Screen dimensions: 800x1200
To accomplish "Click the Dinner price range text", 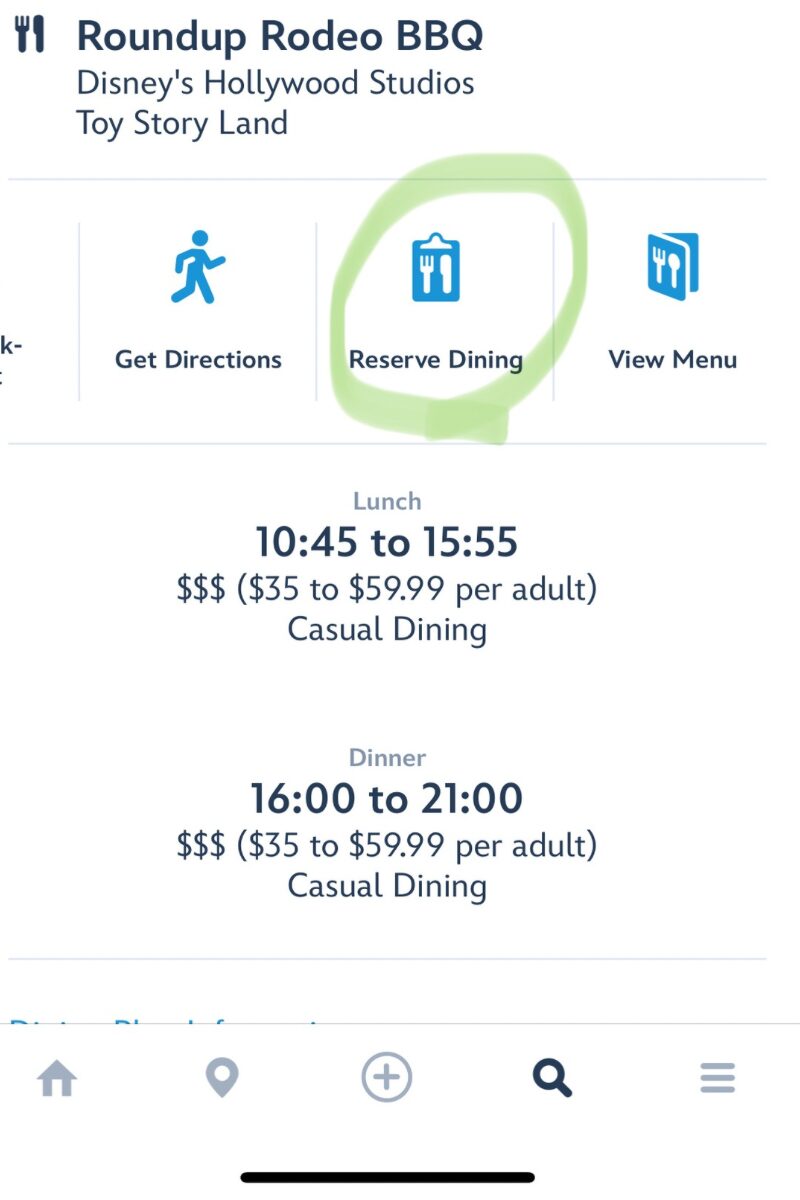I will tap(387, 845).
